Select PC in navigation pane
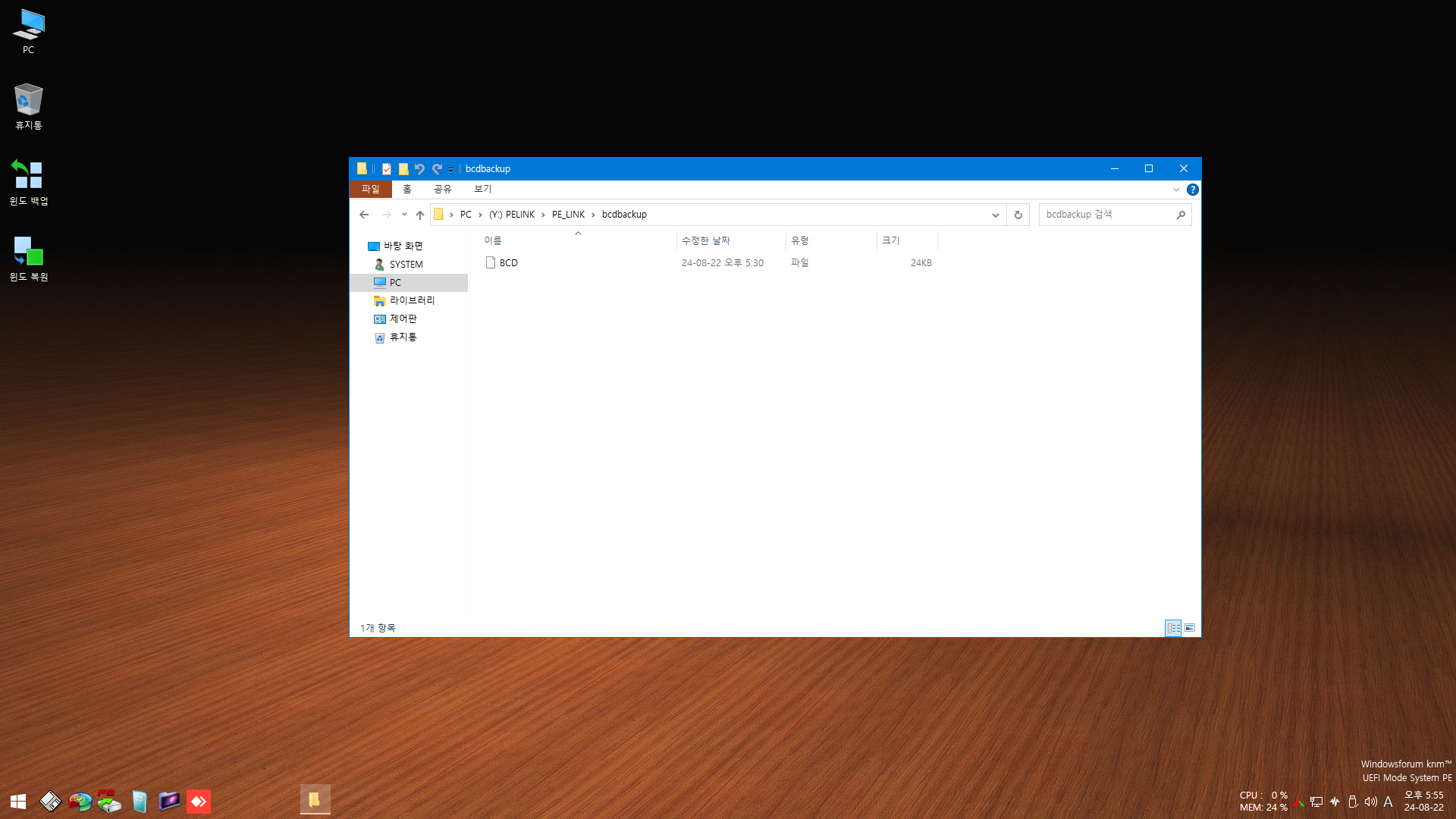Screen dimensions: 1456x819 pyautogui.click(x=409, y=283)
